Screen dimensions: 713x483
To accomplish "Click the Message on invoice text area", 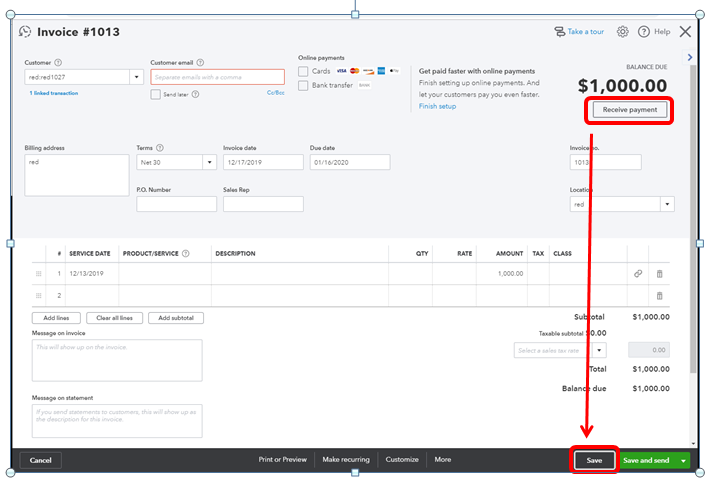I will coord(117,360).
